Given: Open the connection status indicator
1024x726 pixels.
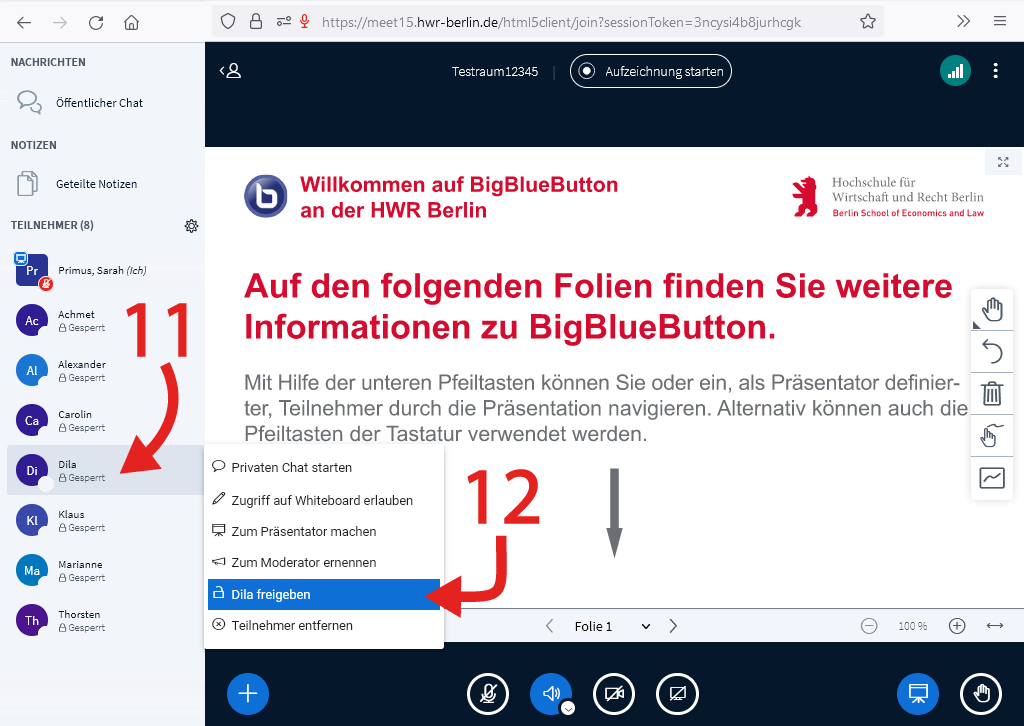Looking at the screenshot, I should coord(955,70).
